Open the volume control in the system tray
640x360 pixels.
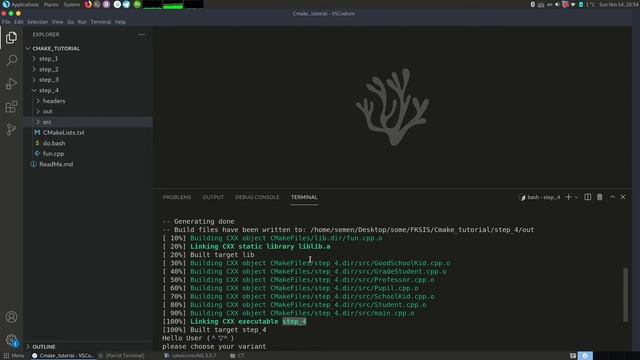[557, 4]
